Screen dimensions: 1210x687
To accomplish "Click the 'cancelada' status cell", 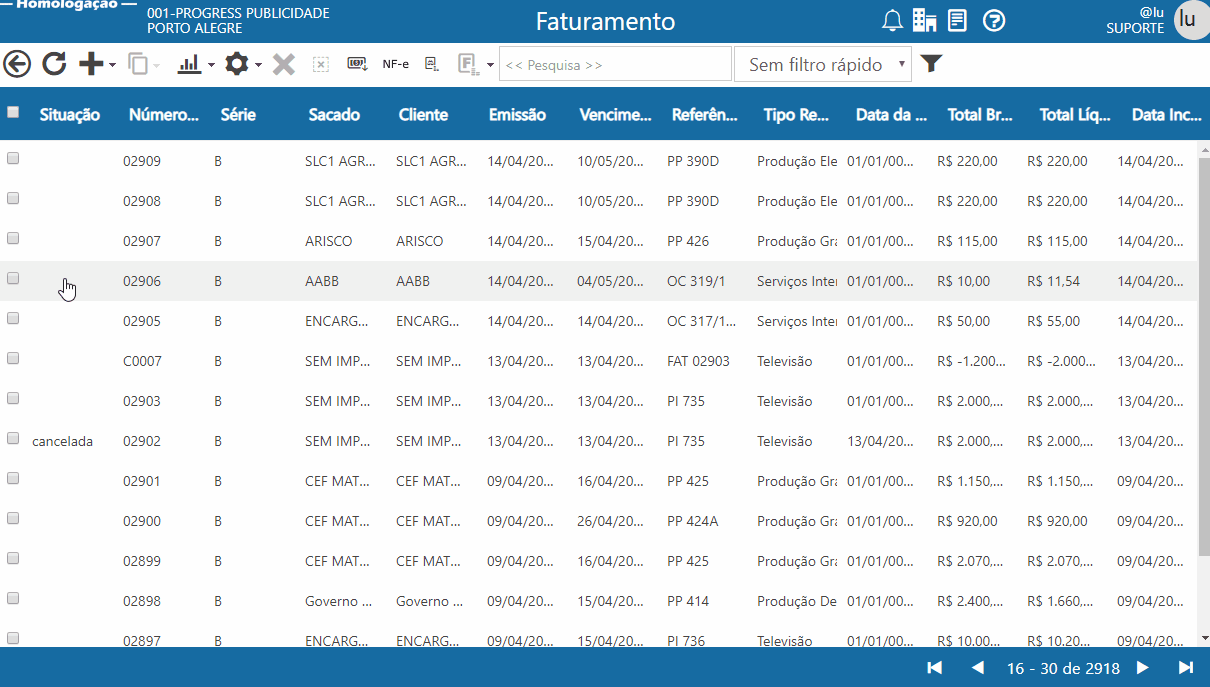I will 62,441.
